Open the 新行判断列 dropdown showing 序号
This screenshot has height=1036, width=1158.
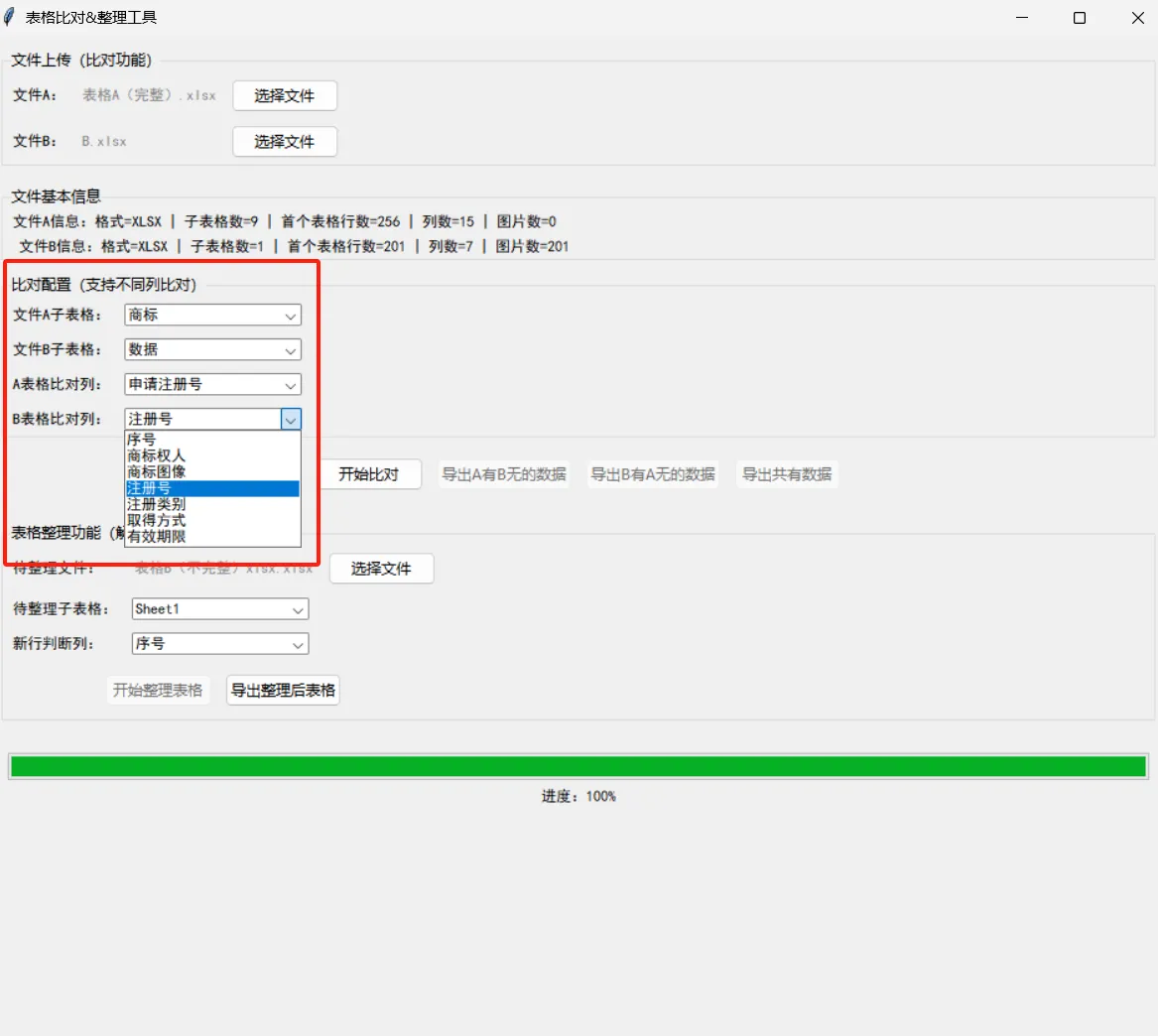pyautogui.click(x=220, y=644)
